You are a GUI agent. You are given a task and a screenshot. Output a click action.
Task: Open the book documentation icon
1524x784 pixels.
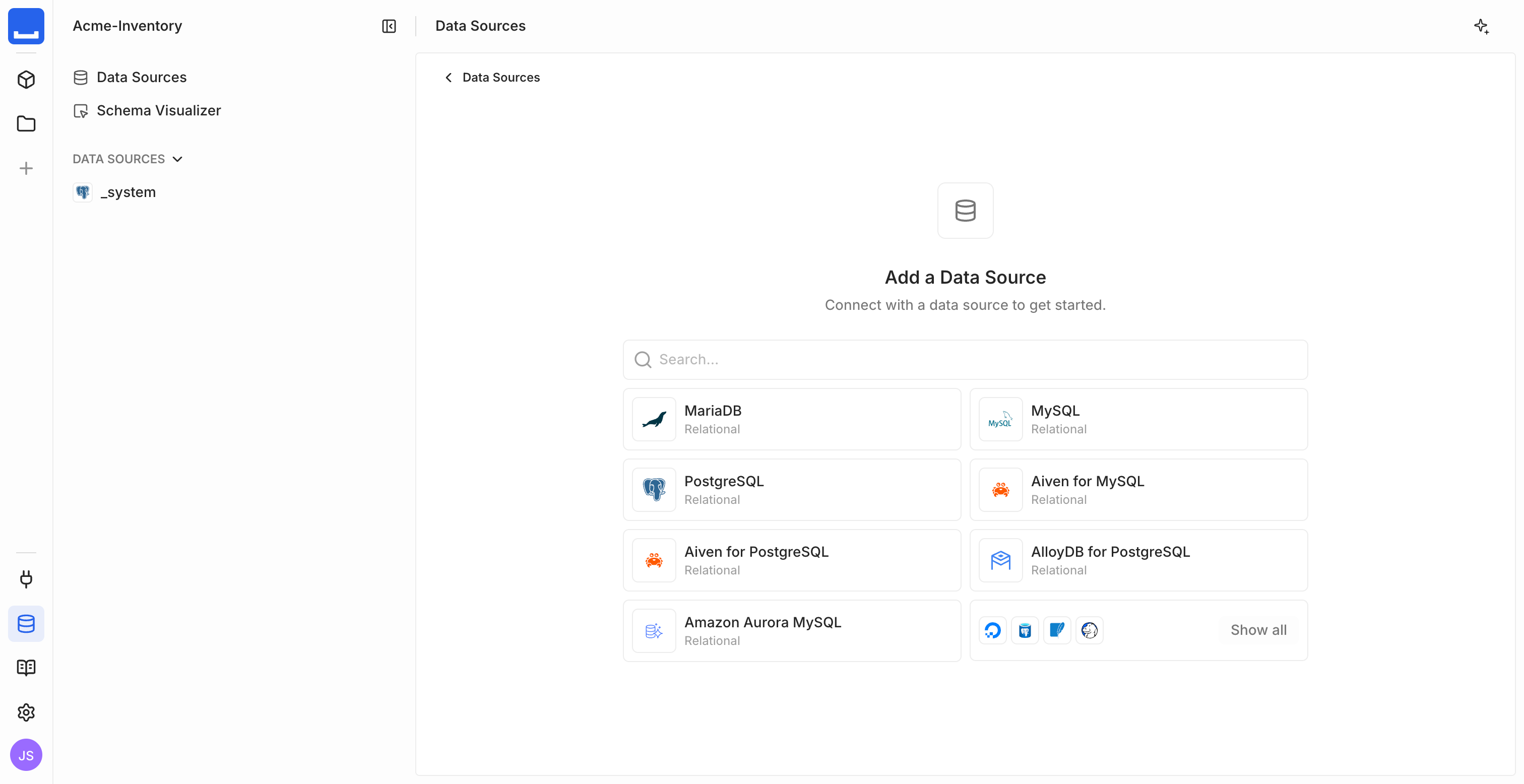coord(26,668)
